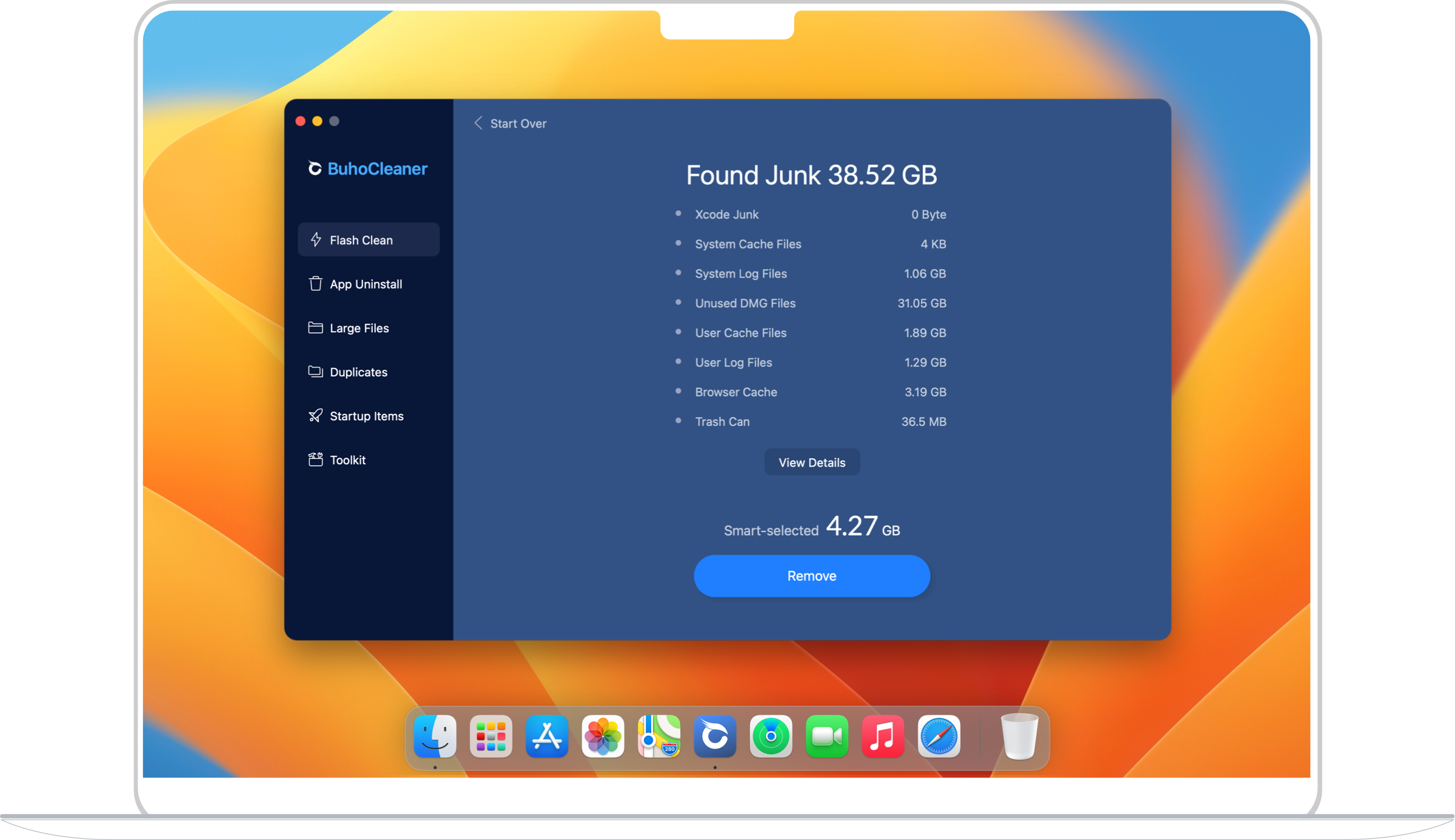This screenshot has width=1455, height=840.
Task: Click the Trash Can row
Action: (811, 421)
